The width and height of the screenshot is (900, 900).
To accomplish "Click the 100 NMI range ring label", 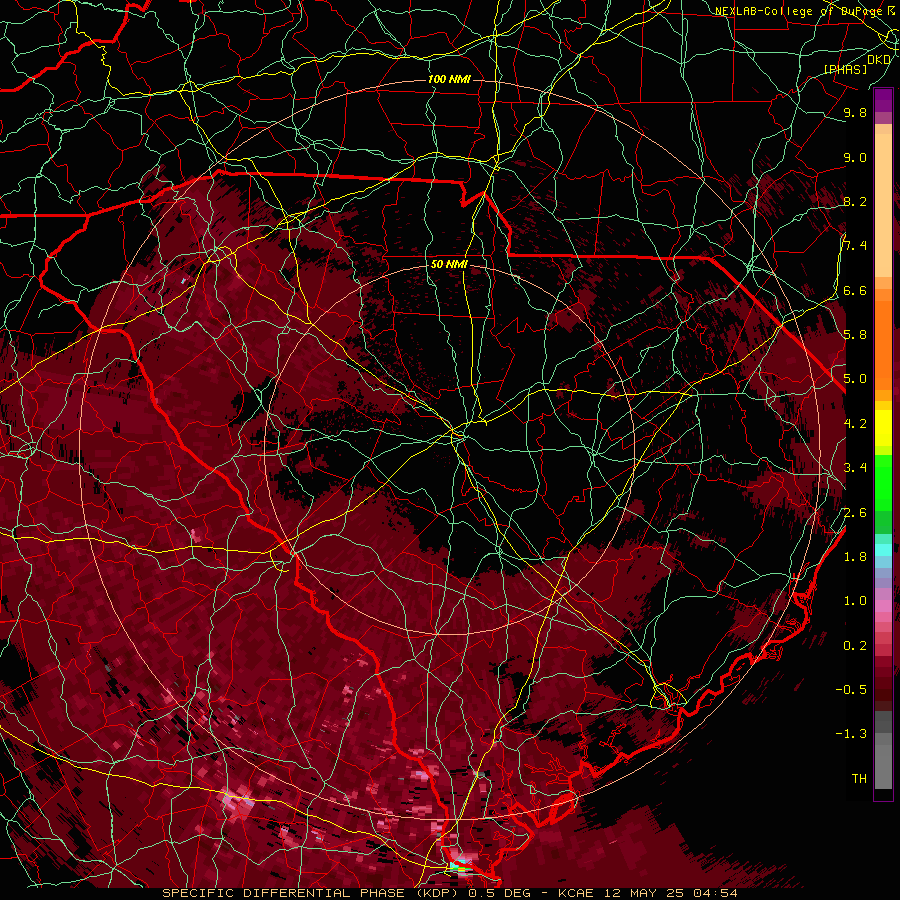I will pyautogui.click(x=449, y=79).
